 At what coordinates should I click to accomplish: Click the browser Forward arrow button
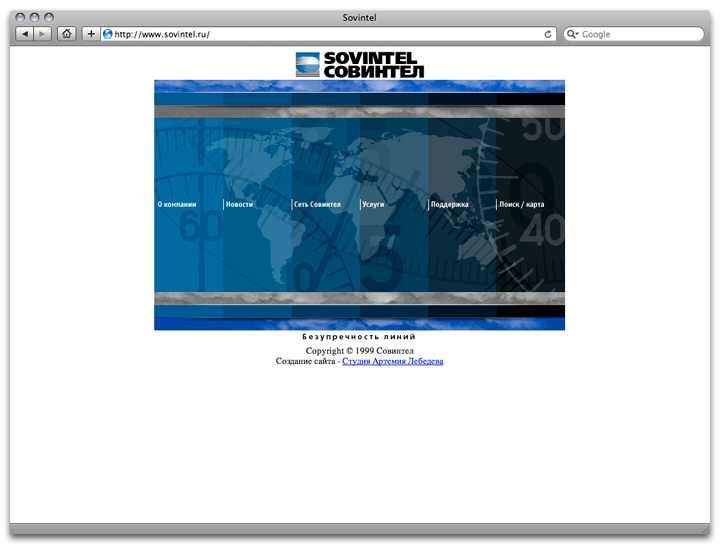(43, 34)
